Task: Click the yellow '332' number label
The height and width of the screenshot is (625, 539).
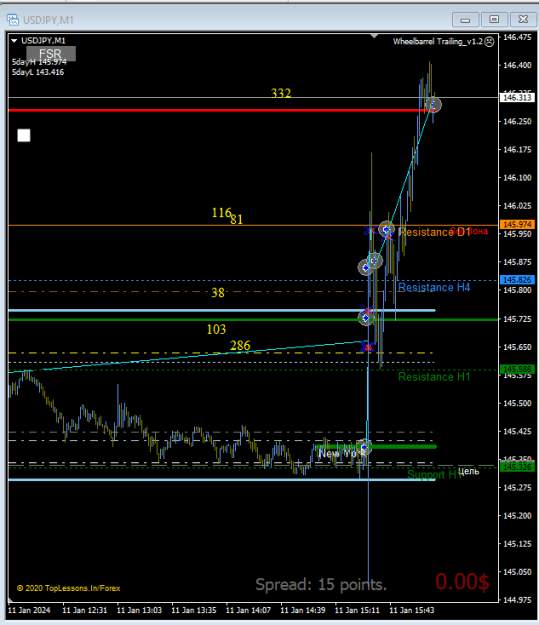Action: 281,93
